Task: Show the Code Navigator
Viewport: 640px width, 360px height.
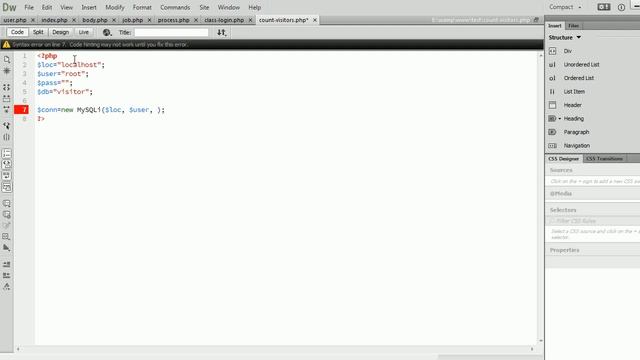Action: (7, 71)
